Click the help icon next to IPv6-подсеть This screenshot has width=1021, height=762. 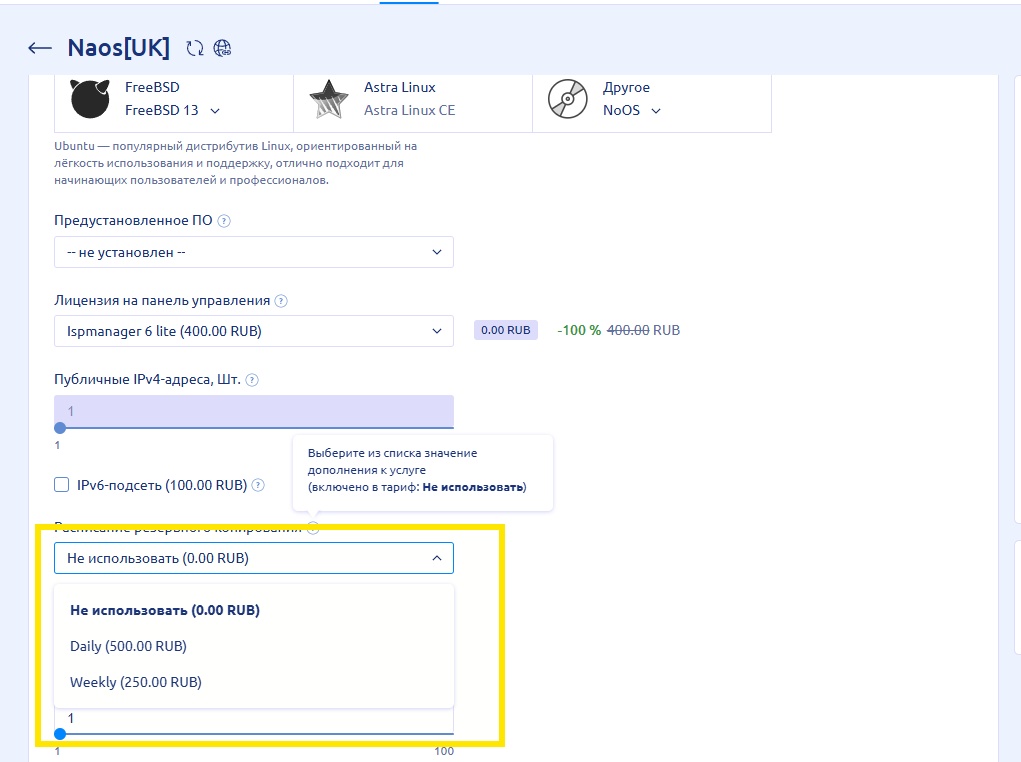tap(258, 486)
